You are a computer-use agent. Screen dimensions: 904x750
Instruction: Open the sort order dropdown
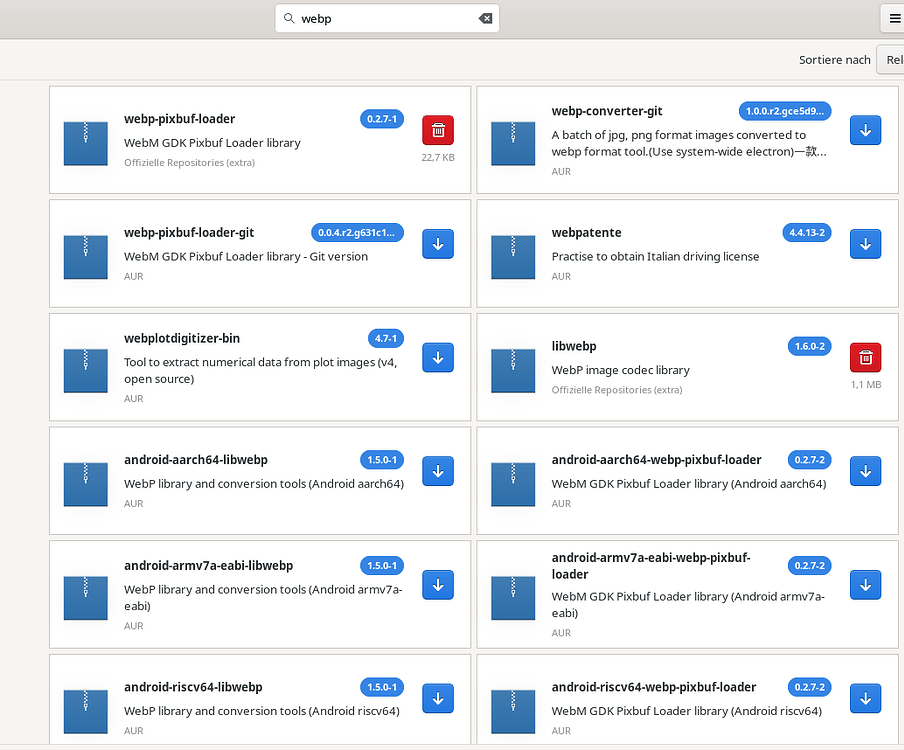click(x=889, y=60)
